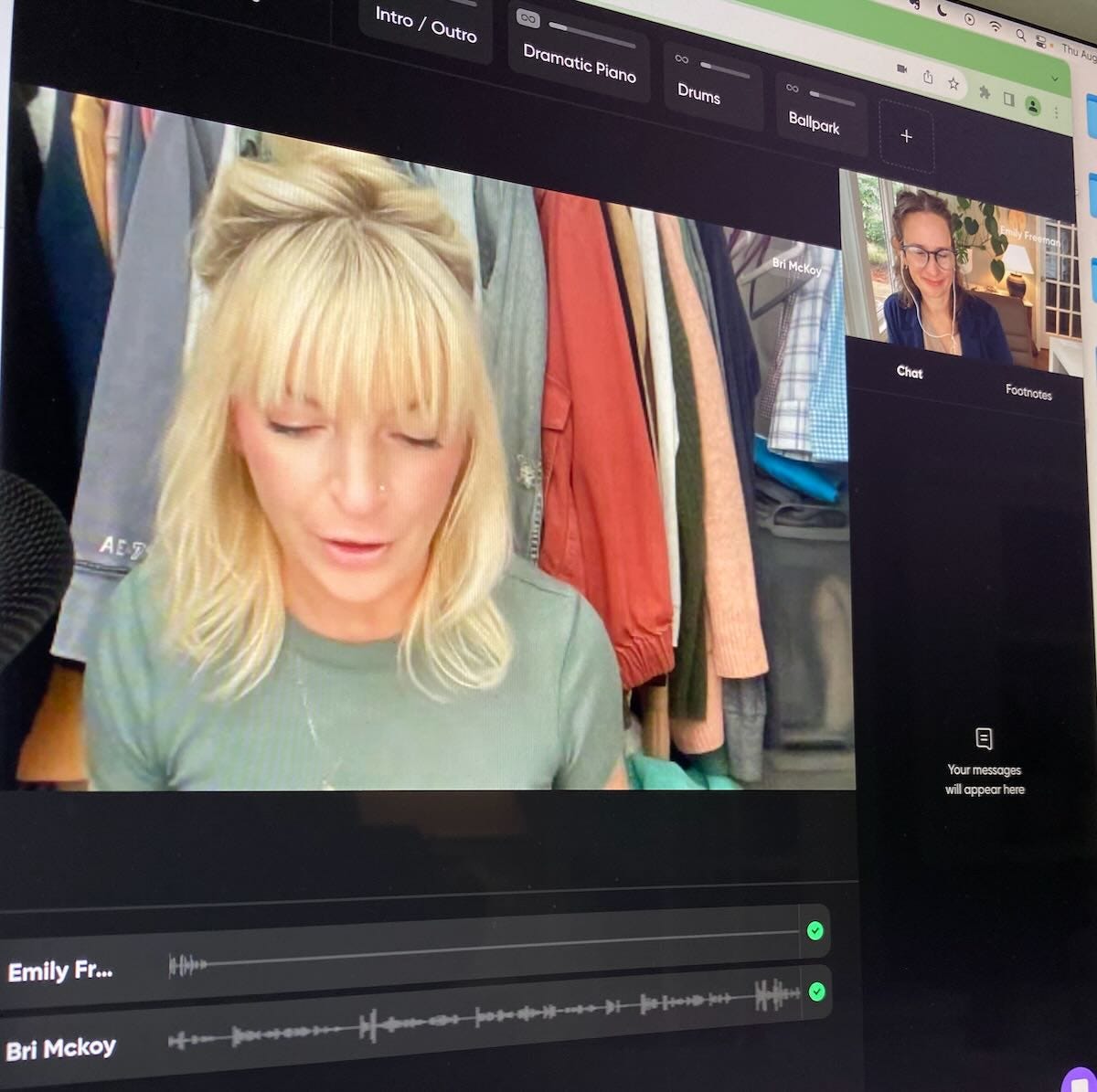The image size is (1097, 1092).
Task: Toggle loop icon on Ballpark pad
Action: [793, 89]
